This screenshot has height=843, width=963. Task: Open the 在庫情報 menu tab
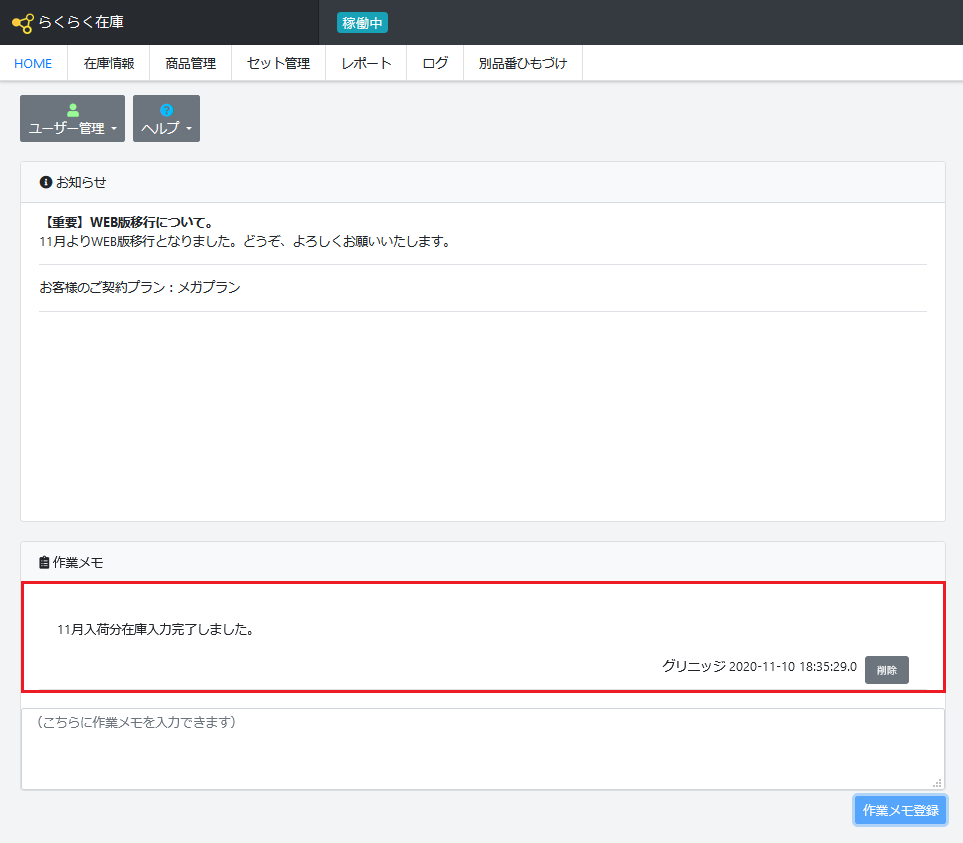[109, 63]
